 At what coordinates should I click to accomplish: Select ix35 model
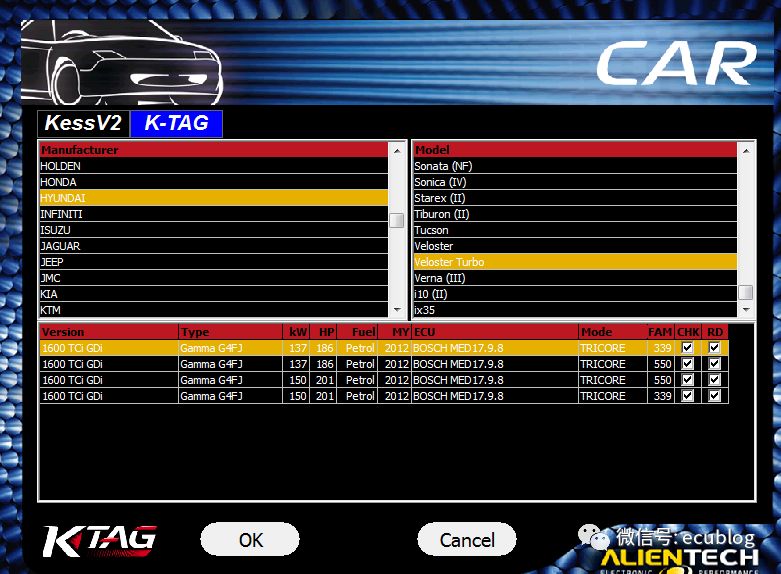575,309
